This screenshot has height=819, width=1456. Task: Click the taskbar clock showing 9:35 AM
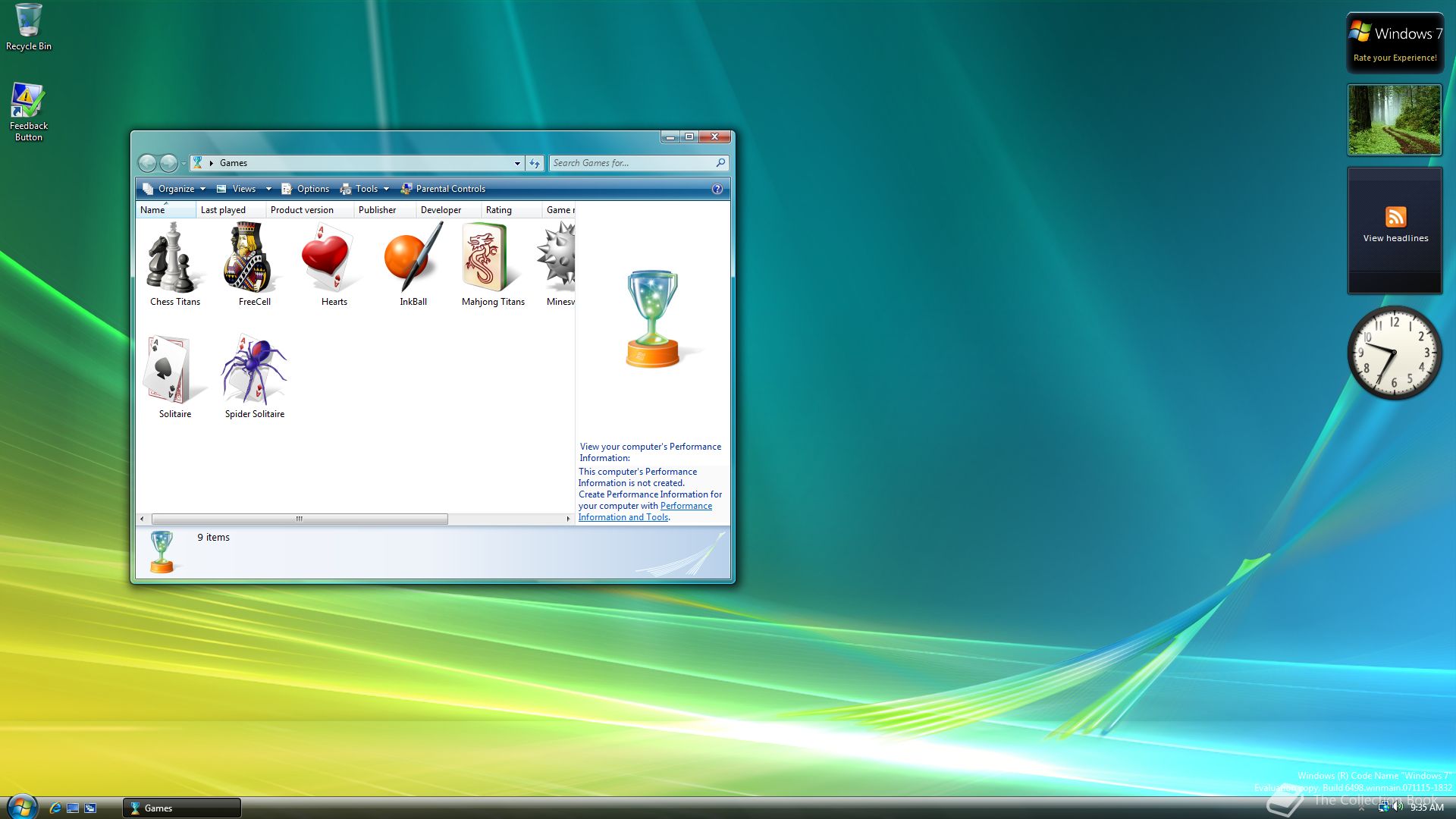pos(1426,808)
